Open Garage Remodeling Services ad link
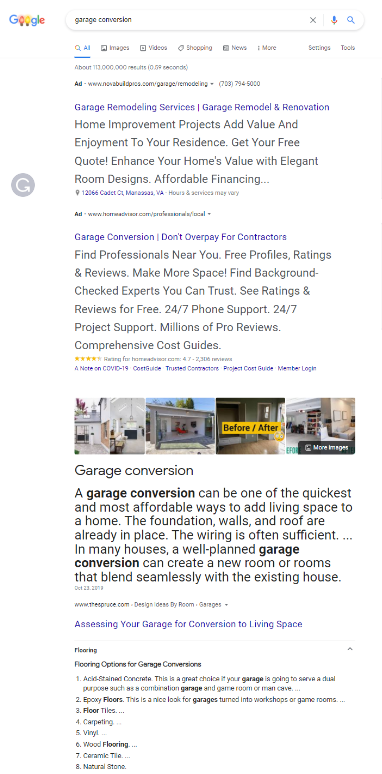Image resolution: width=382 pixels, height=774 pixels. click(202, 107)
